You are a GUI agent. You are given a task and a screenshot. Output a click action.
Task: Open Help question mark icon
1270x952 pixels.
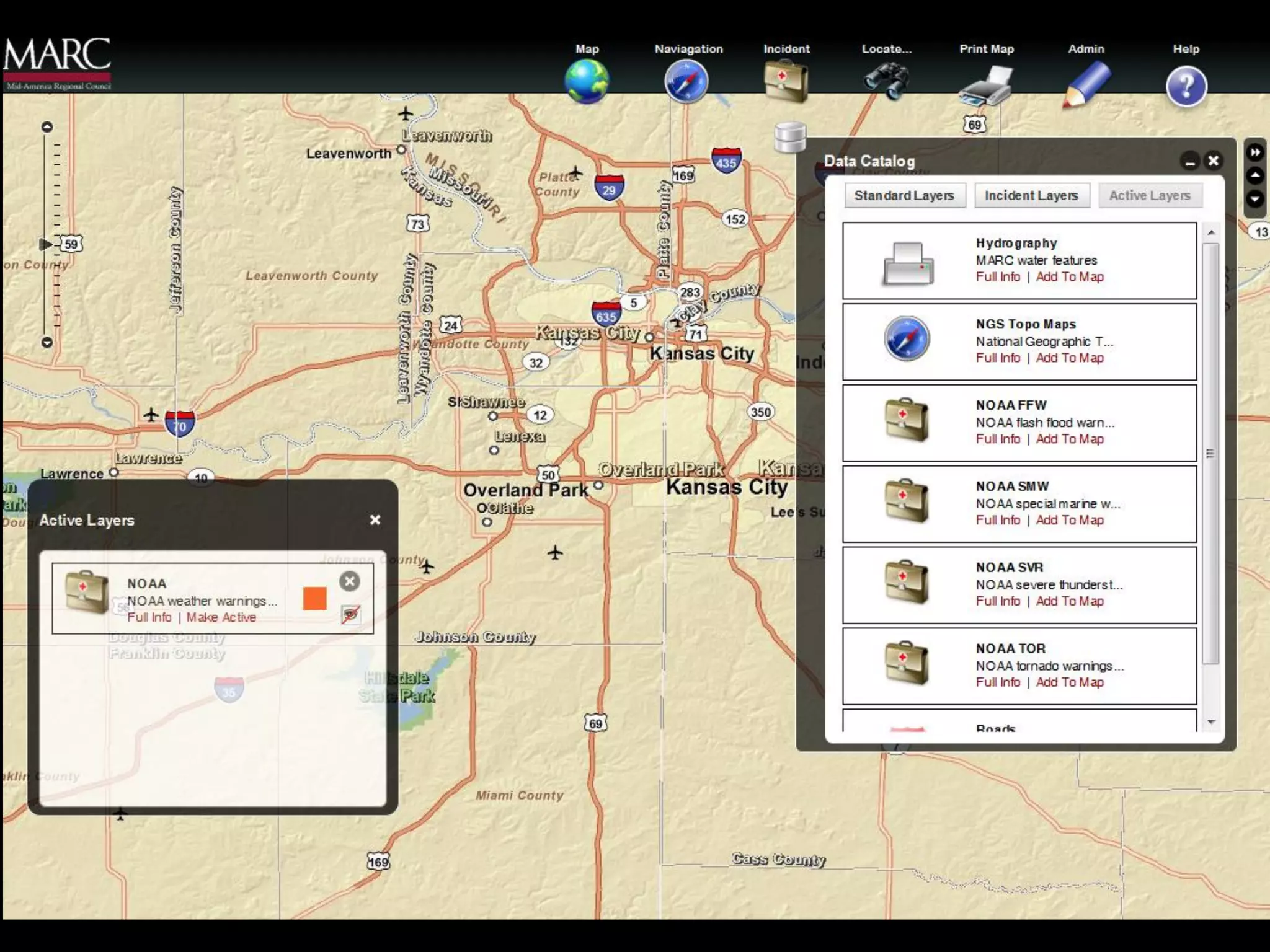click(1186, 87)
